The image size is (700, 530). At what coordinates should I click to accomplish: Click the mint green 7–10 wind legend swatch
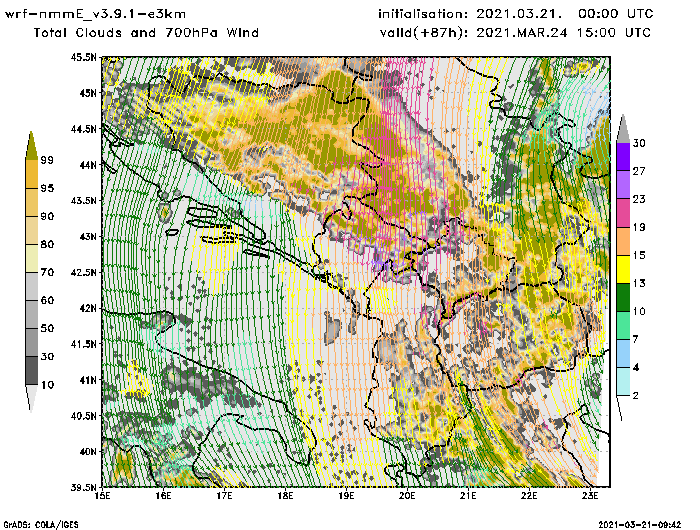point(623,326)
